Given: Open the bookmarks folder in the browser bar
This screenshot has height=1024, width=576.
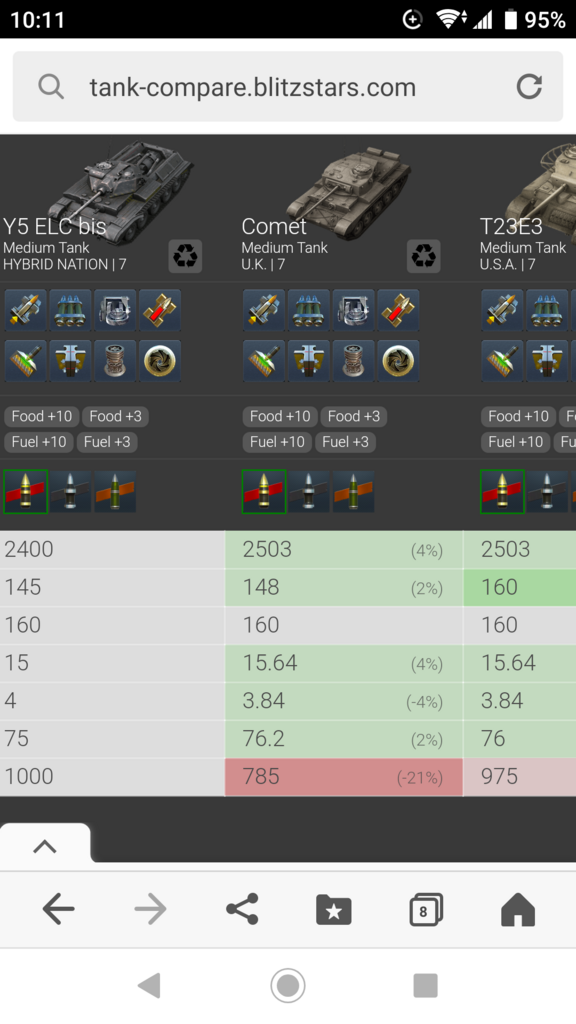Looking at the screenshot, I should (x=334, y=909).
